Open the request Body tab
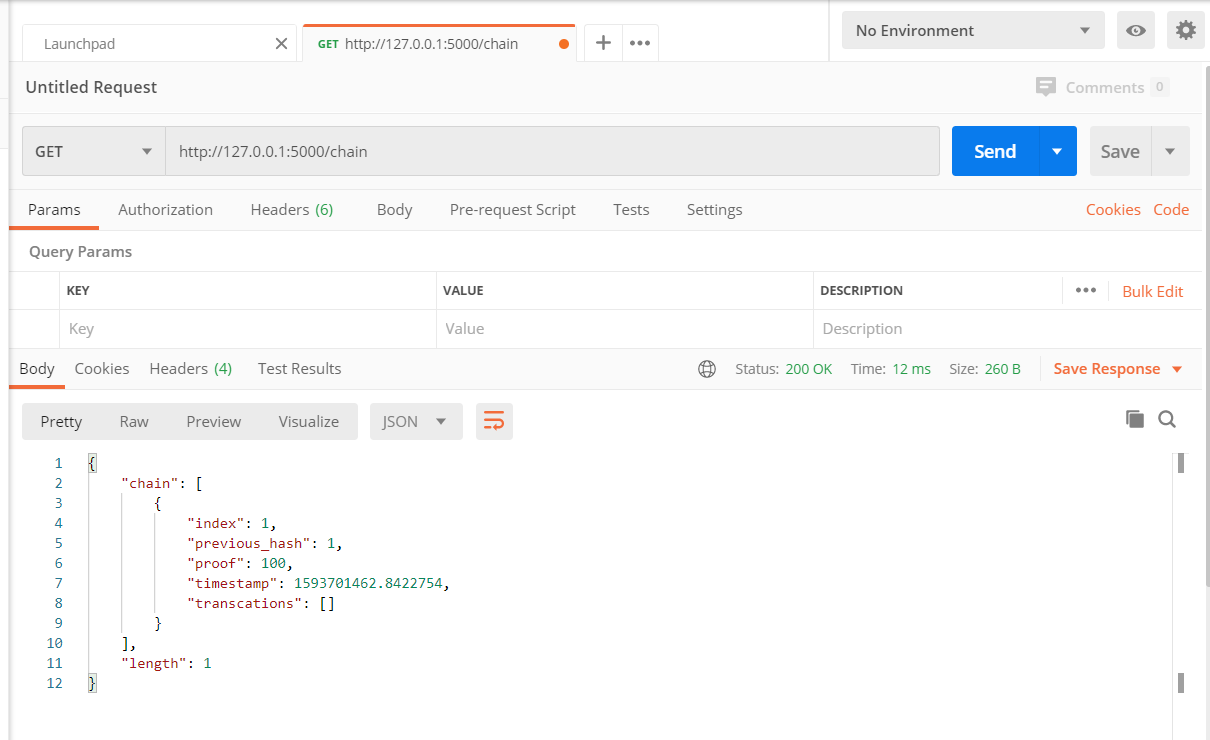Viewport: 1210px width, 740px height. pyautogui.click(x=394, y=209)
